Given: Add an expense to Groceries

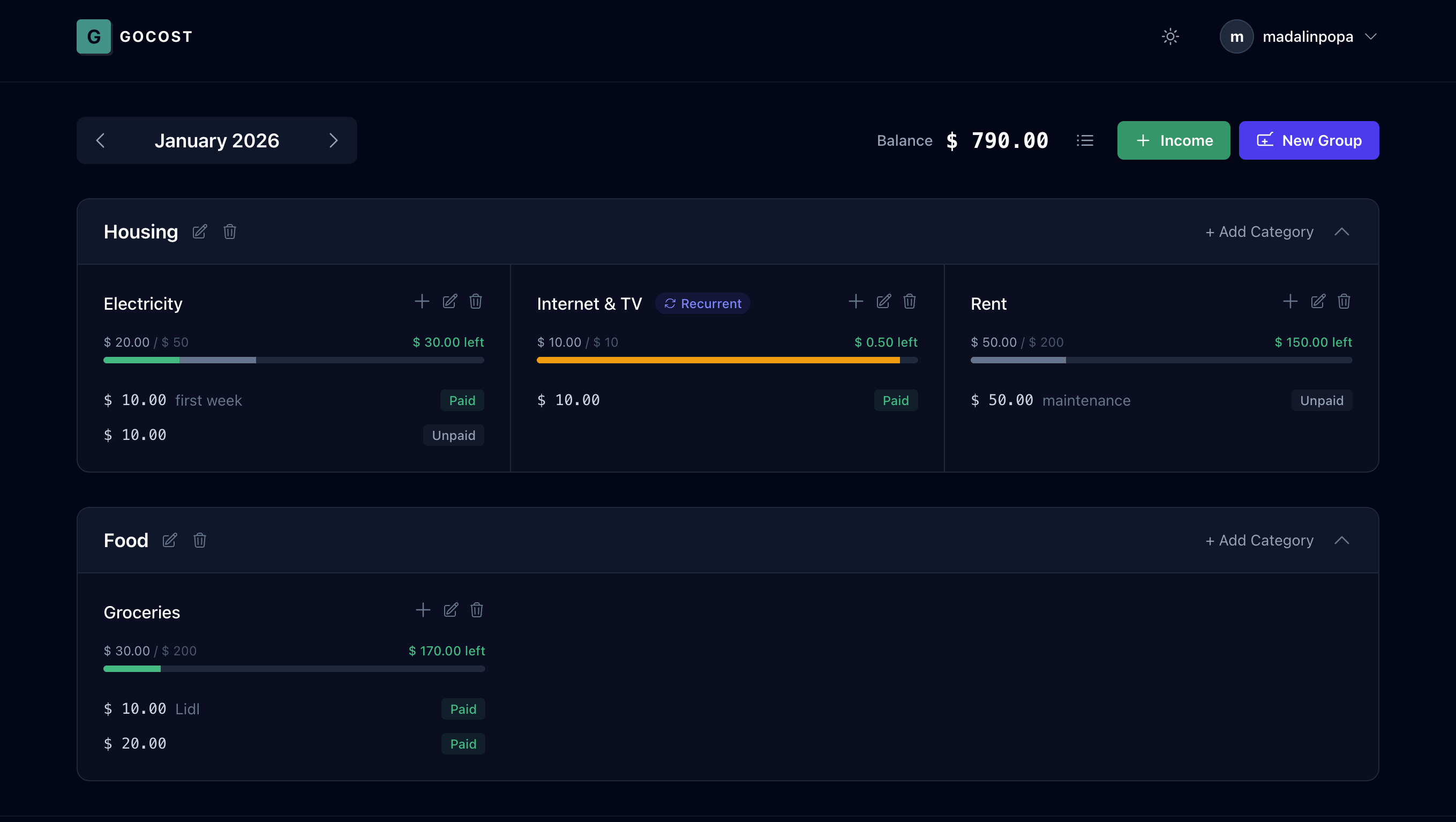Looking at the screenshot, I should [423, 610].
